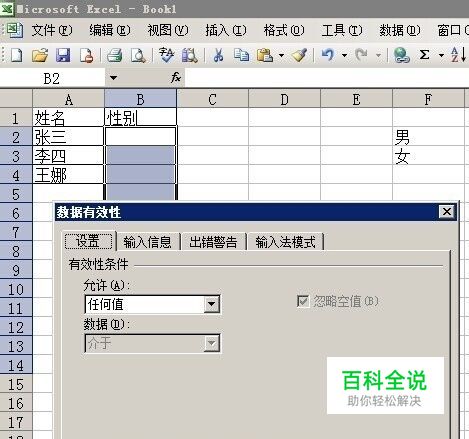Click the Permission icon in toolbar

tap(86, 55)
